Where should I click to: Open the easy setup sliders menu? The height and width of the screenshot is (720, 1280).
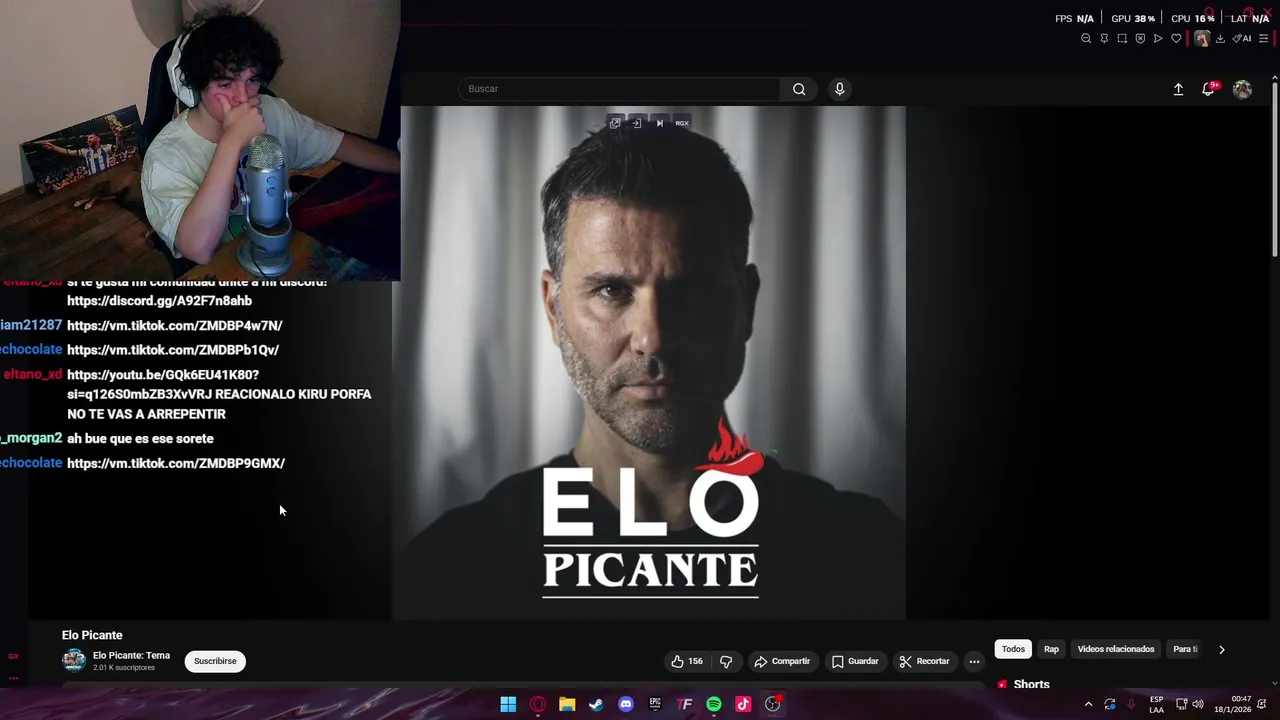pyautogui.click(x=1263, y=38)
